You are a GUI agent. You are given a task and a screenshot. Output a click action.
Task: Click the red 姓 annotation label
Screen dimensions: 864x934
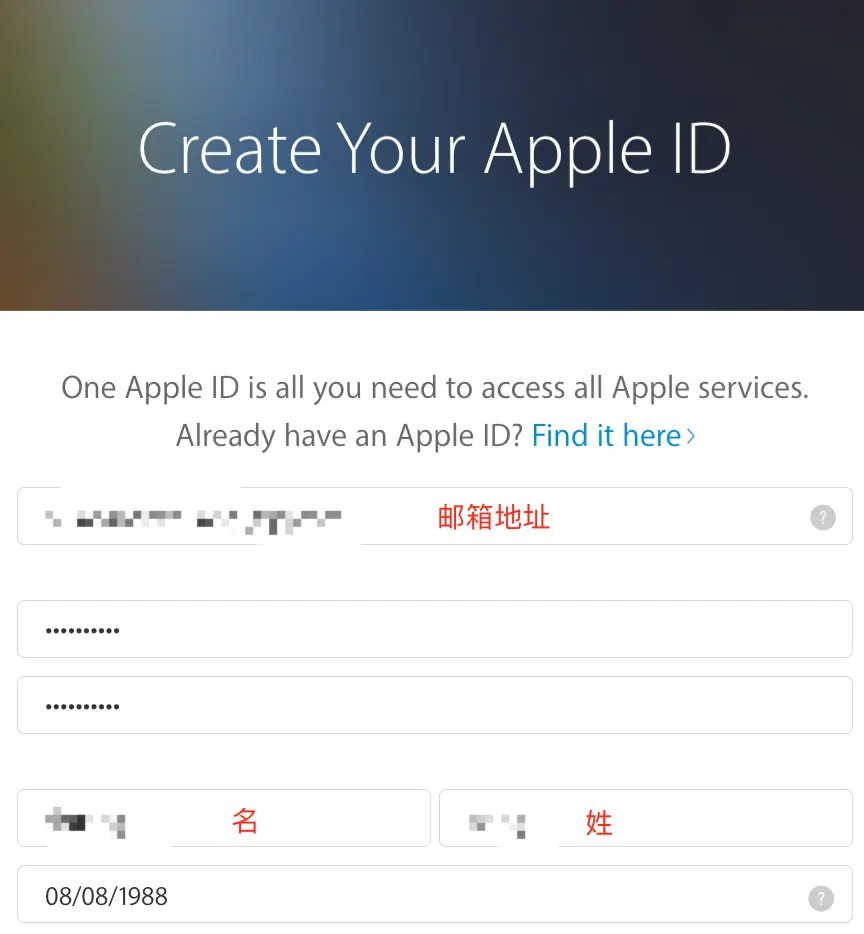point(599,823)
